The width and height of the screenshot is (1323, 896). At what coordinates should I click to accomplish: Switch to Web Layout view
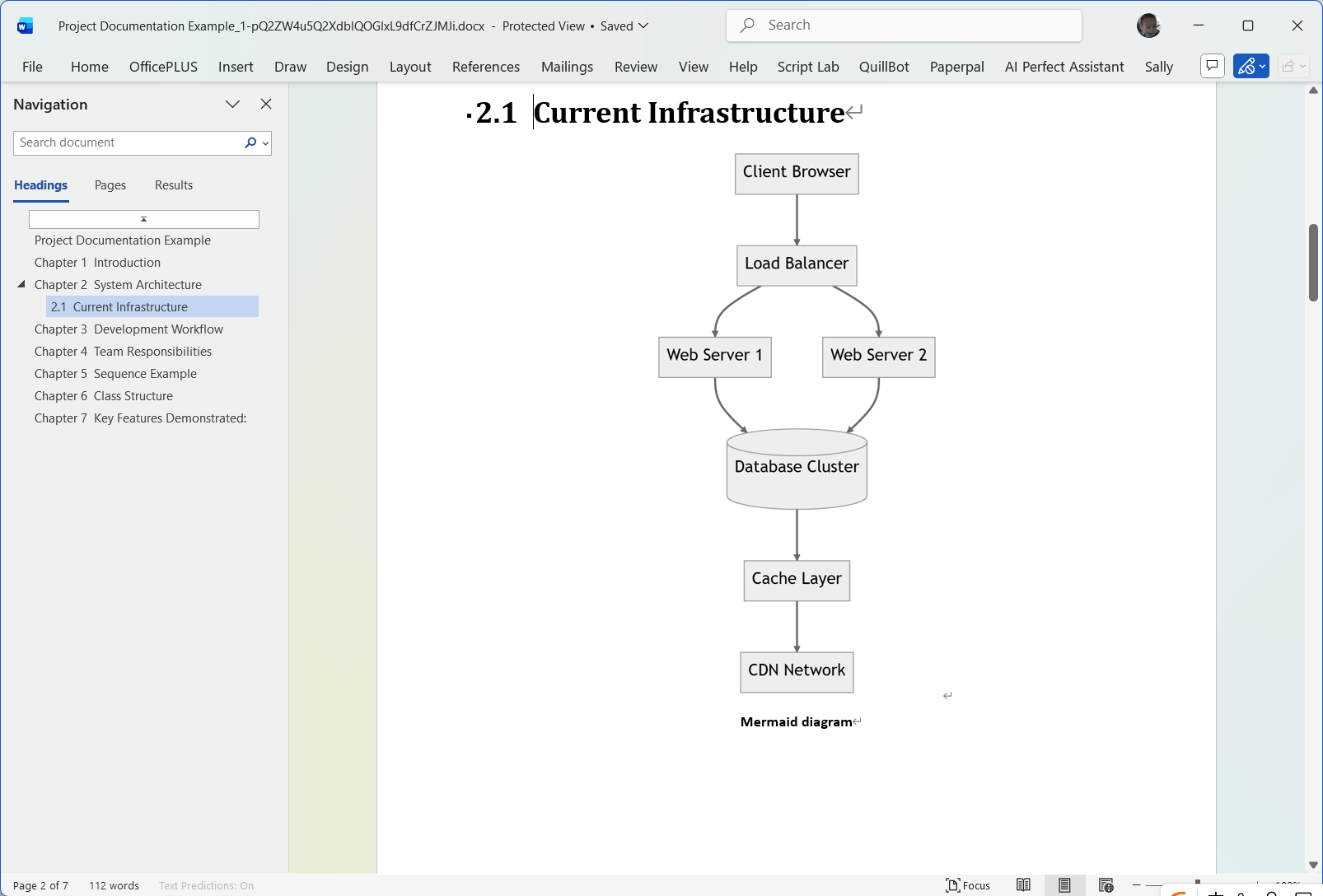pyautogui.click(x=1106, y=885)
